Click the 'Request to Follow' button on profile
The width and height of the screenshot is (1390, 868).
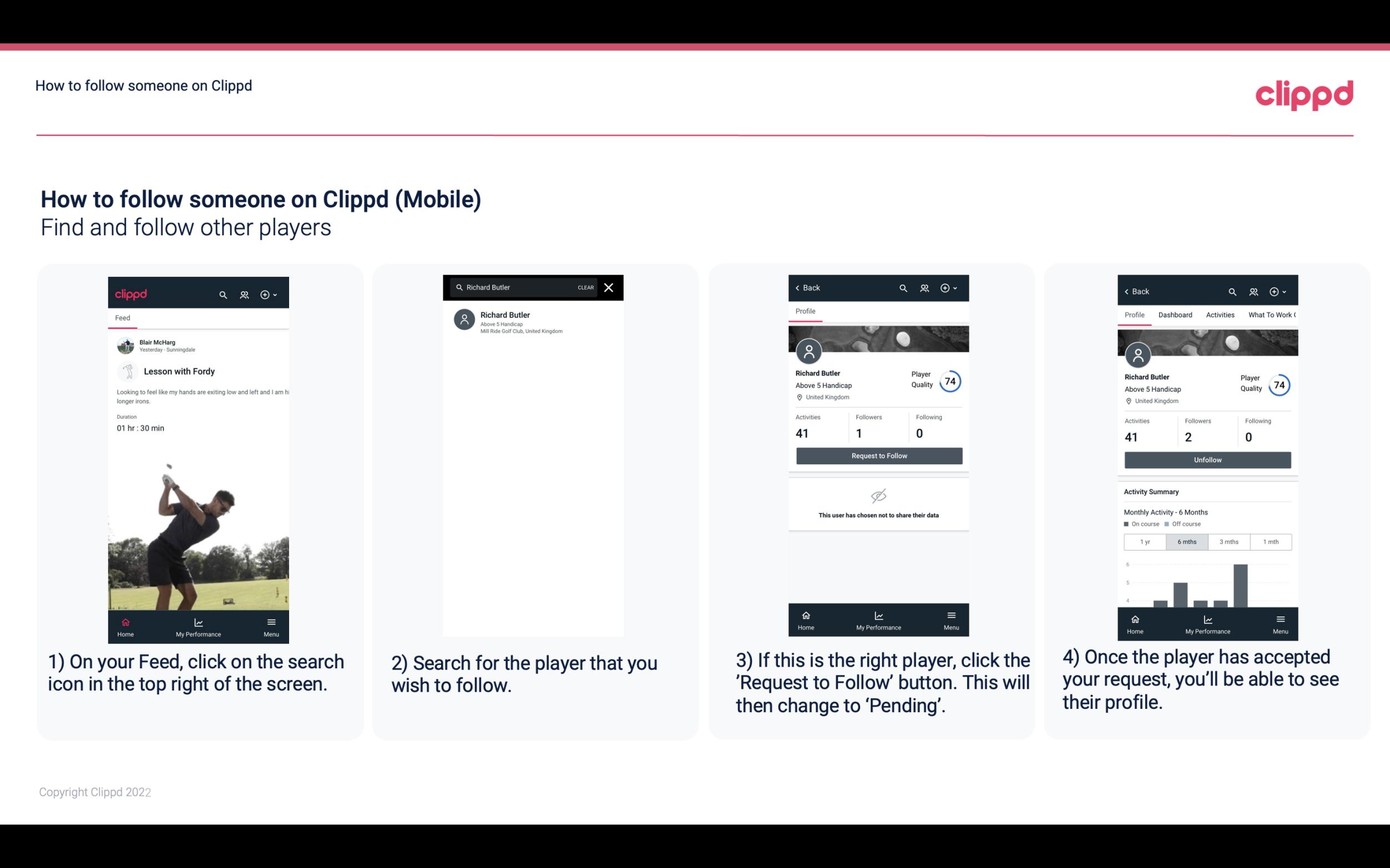pos(878,455)
